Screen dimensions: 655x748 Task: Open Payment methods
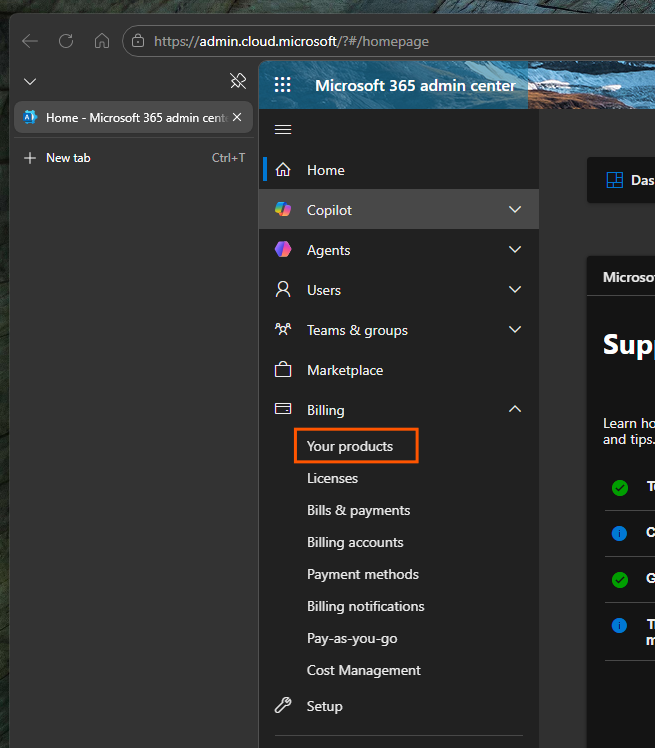coord(363,574)
